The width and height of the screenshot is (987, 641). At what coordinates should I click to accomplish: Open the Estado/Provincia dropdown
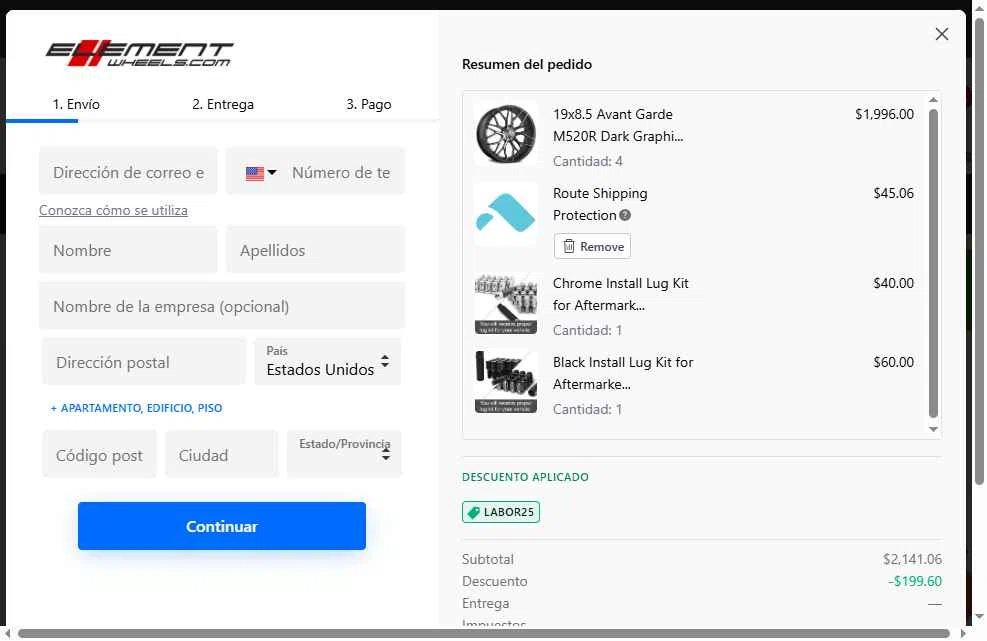click(x=344, y=455)
